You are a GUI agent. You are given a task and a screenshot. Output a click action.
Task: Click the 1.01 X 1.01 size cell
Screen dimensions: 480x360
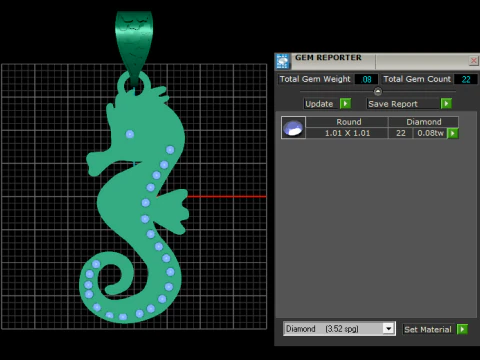click(347, 133)
